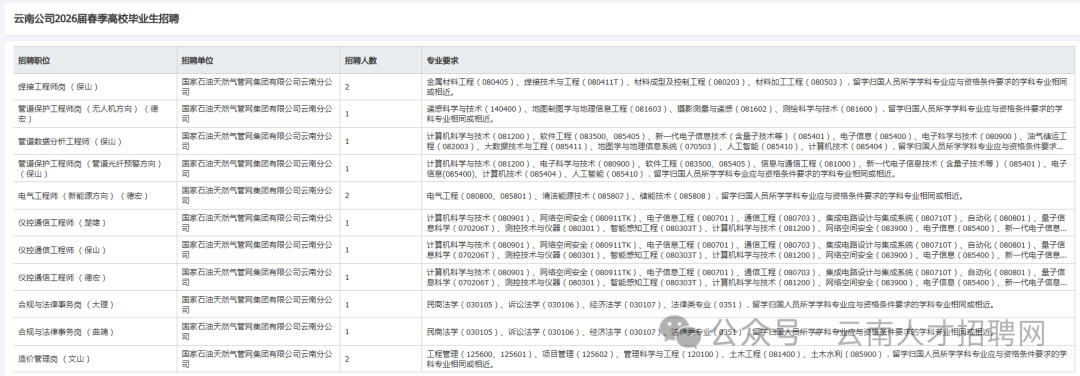The height and width of the screenshot is (376, 1080).
Task: Select the headcount 1 for 合规与法律事务岗（曲靖） row
Action: (347, 331)
